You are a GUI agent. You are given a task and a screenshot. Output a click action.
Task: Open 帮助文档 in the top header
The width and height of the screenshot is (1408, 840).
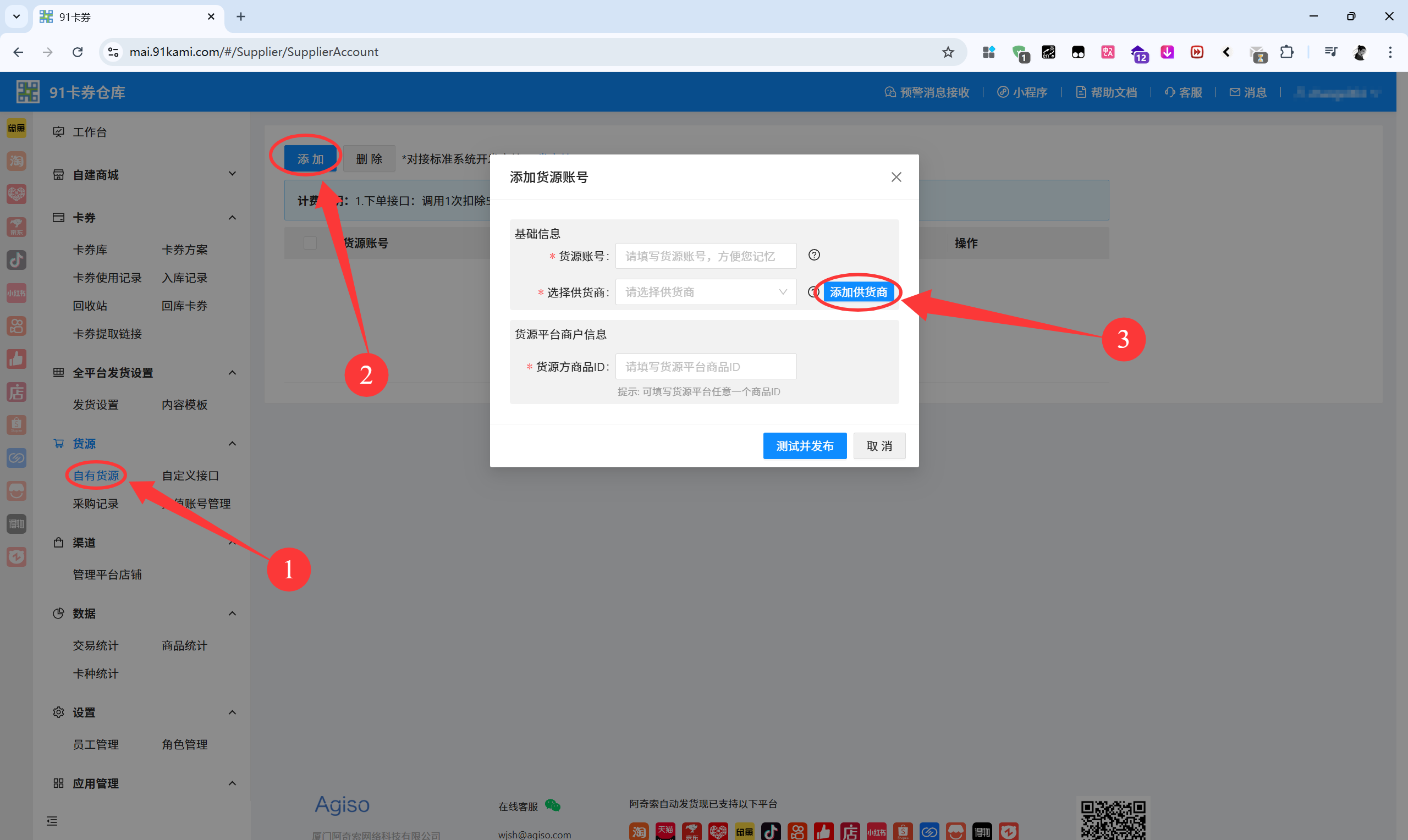(1105, 92)
